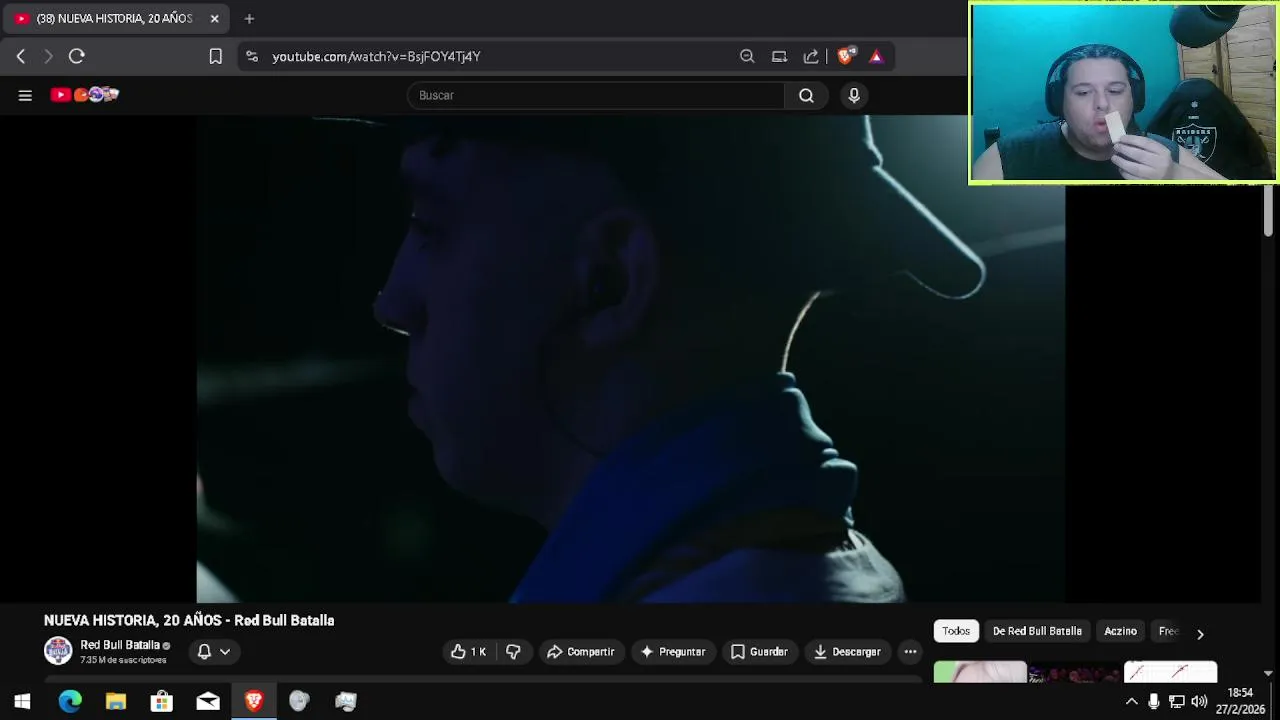Open notification bell subscription dropdown

(214, 652)
